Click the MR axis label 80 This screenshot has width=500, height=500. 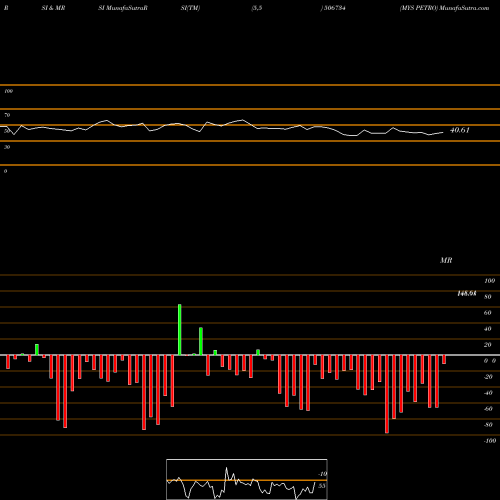point(487,297)
